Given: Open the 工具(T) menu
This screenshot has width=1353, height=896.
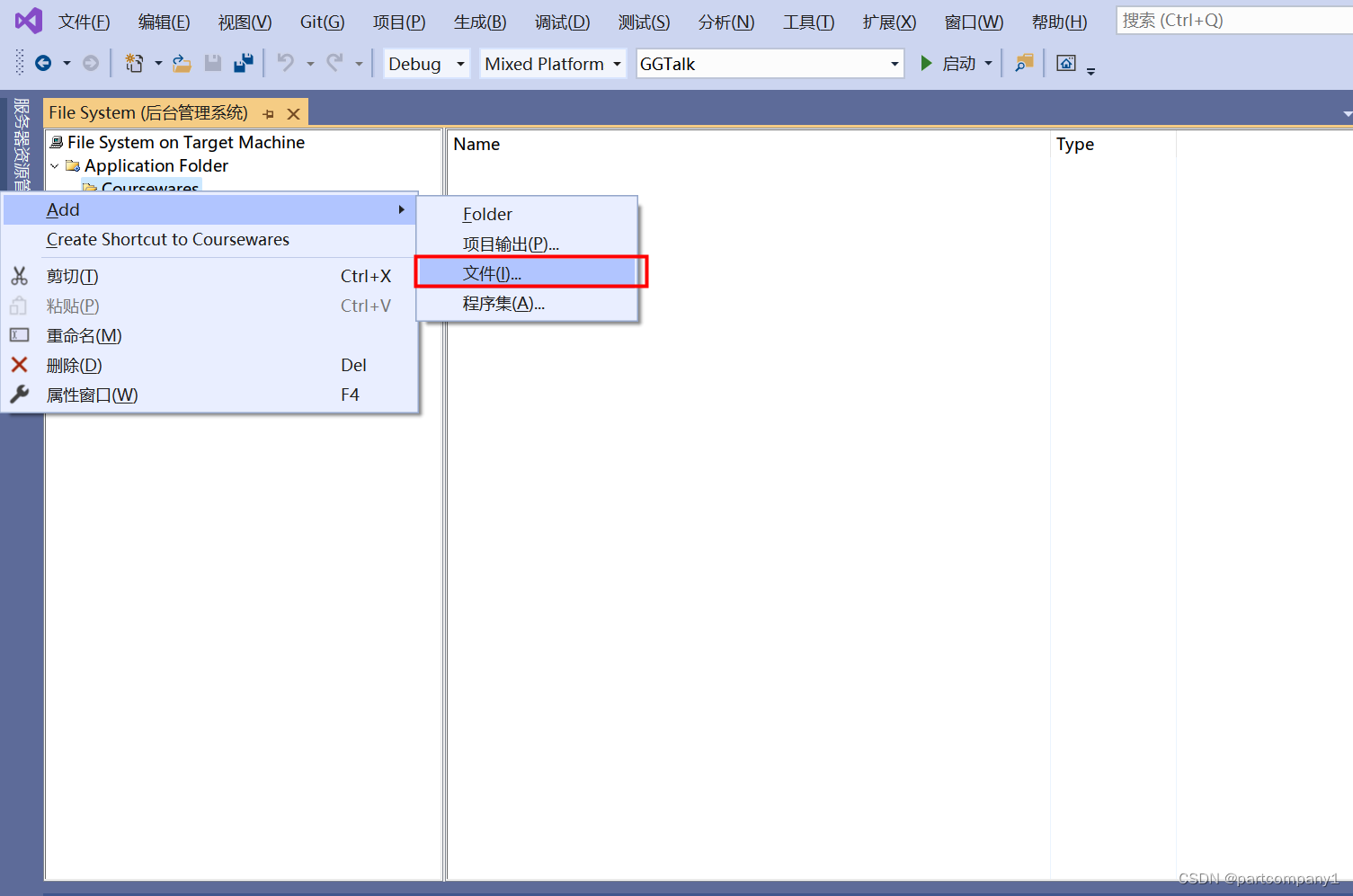Looking at the screenshot, I should pyautogui.click(x=808, y=22).
